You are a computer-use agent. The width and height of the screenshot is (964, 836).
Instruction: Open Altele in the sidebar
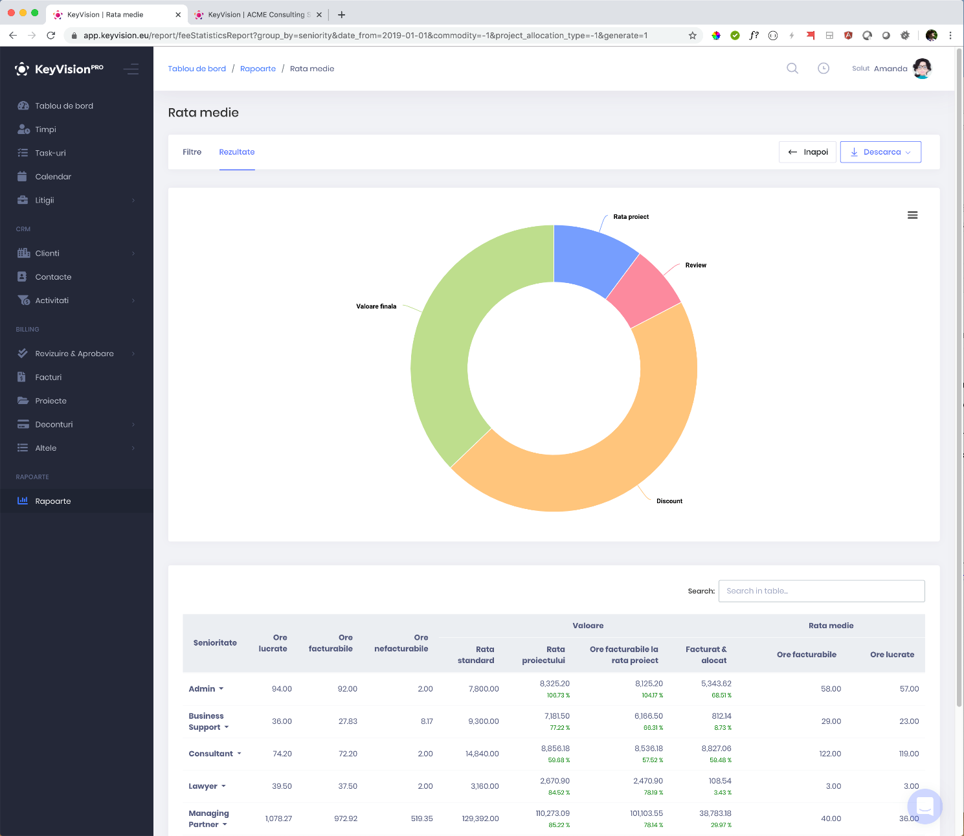(45, 448)
